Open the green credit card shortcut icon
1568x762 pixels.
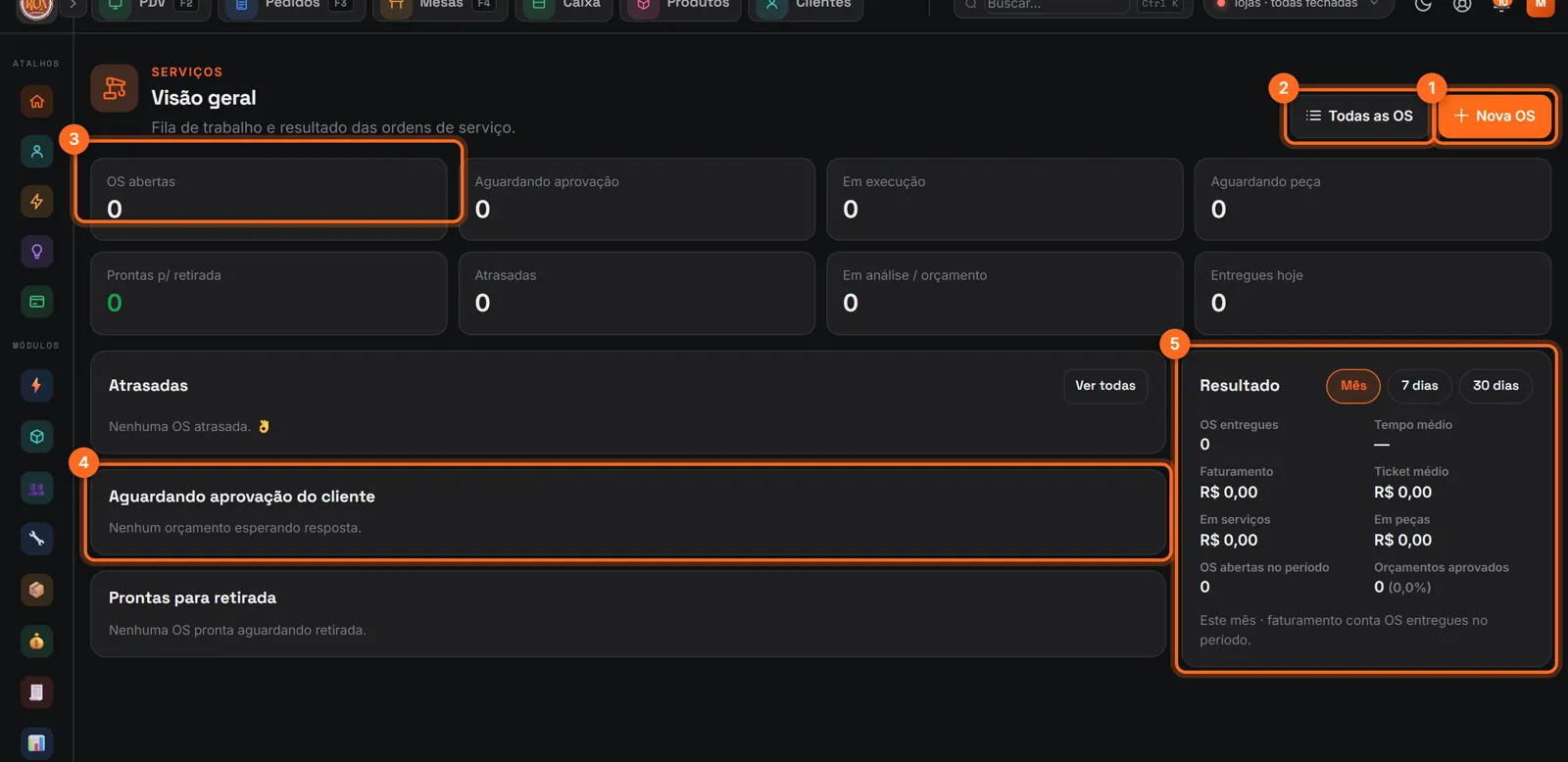tap(36, 302)
